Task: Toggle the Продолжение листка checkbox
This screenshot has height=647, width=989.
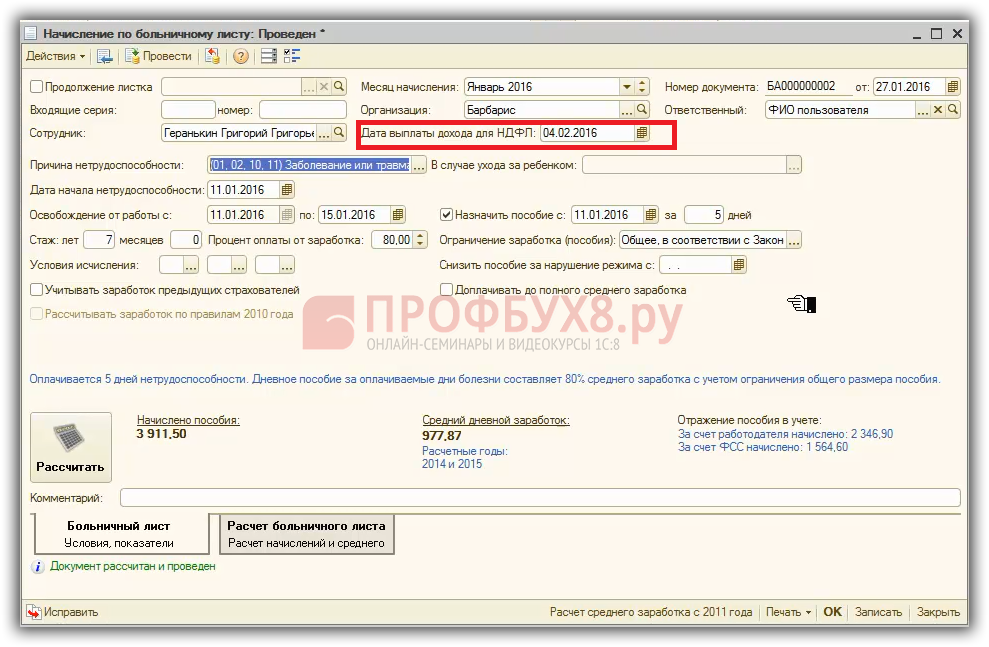Action: pyautogui.click(x=37, y=87)
